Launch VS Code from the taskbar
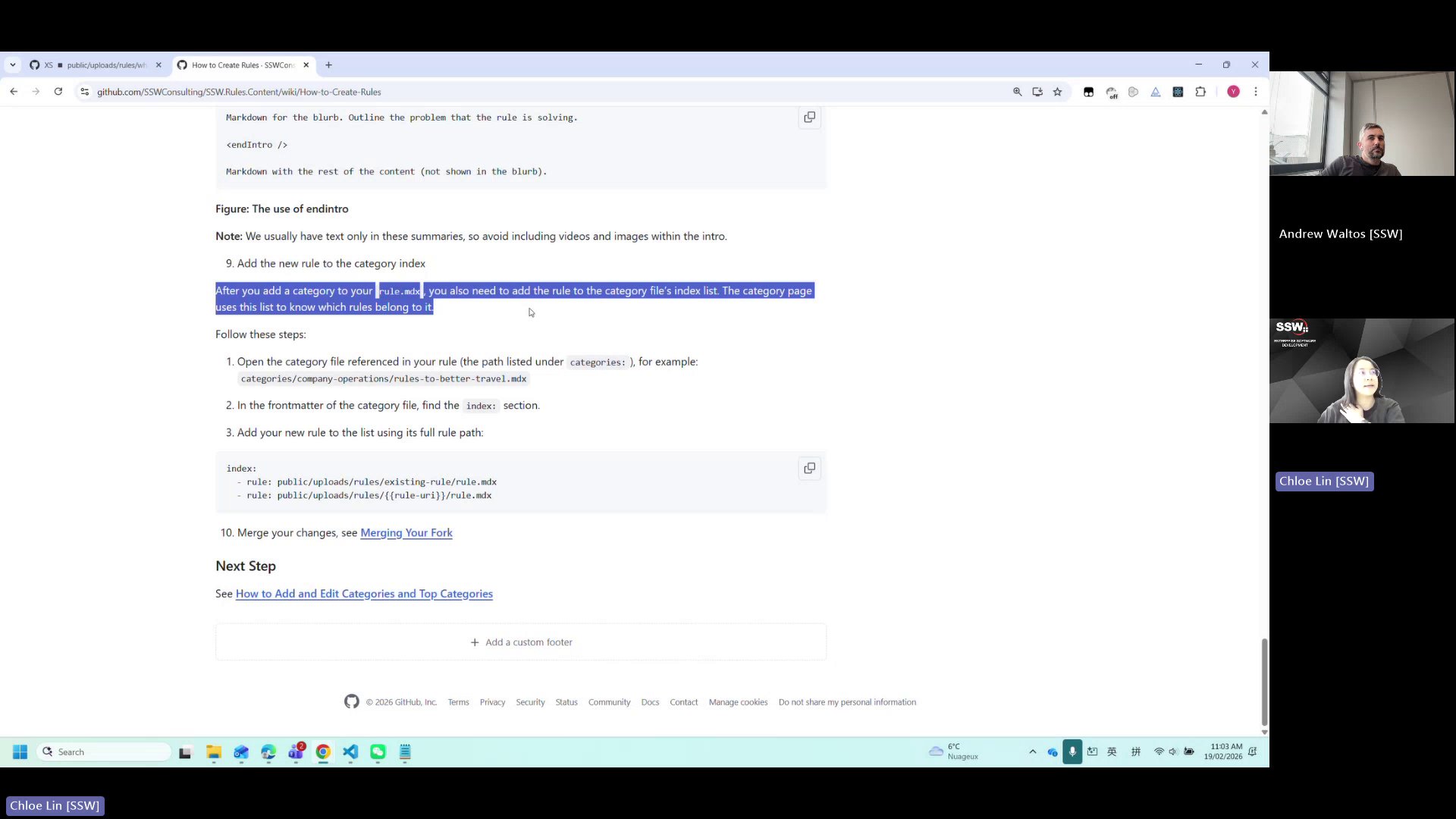The width and height of the screenshot is (1456, 819). click(x=350, y=752)
